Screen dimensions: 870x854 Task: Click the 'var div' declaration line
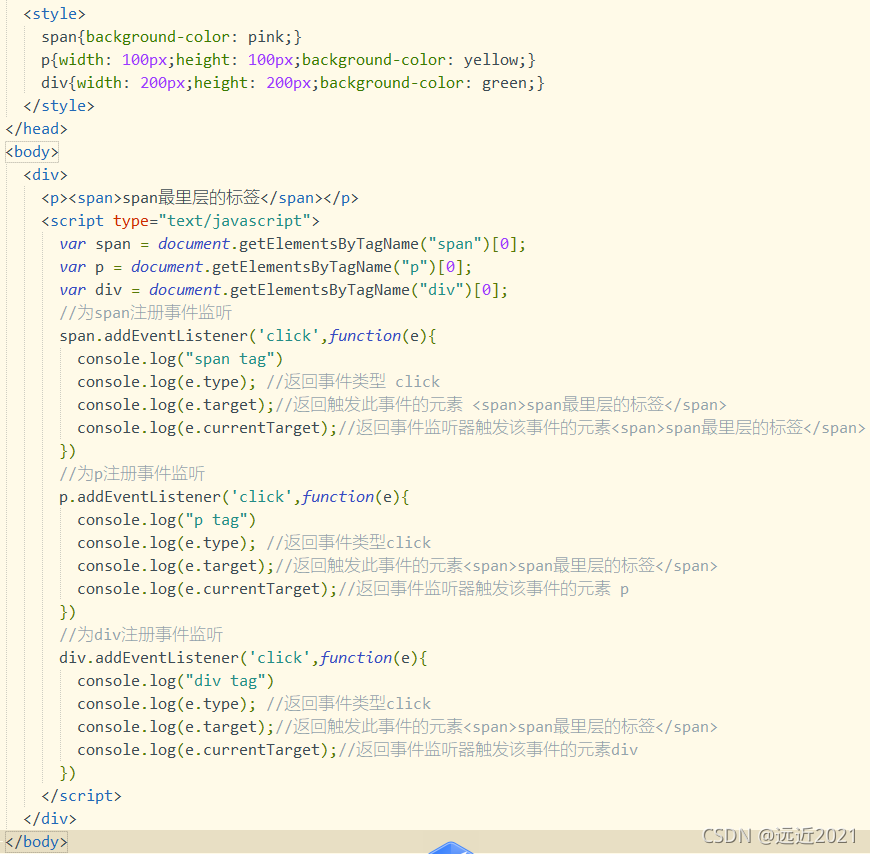(x=283, y=290)
